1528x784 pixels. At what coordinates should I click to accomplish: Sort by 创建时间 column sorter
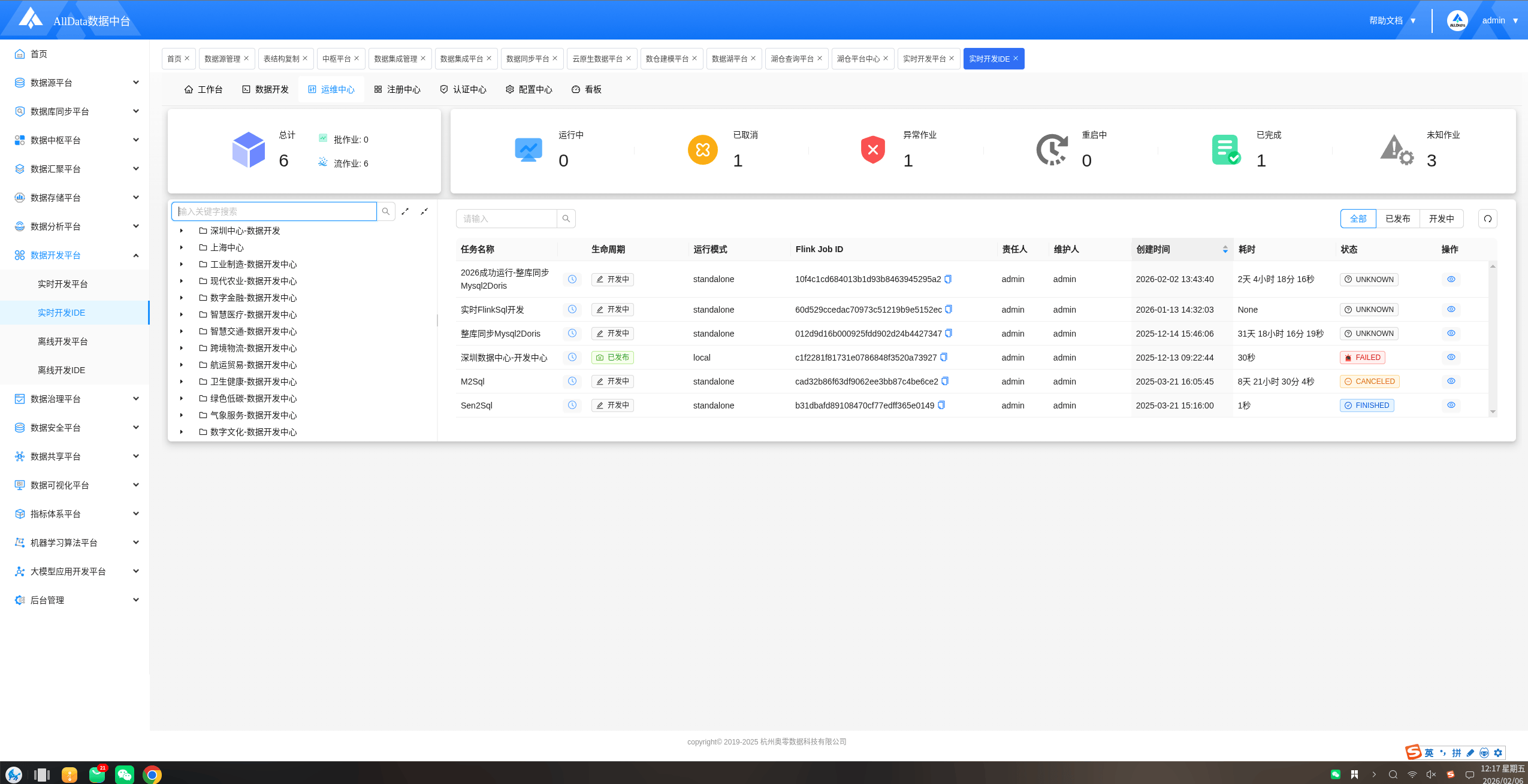[1225, 249]
